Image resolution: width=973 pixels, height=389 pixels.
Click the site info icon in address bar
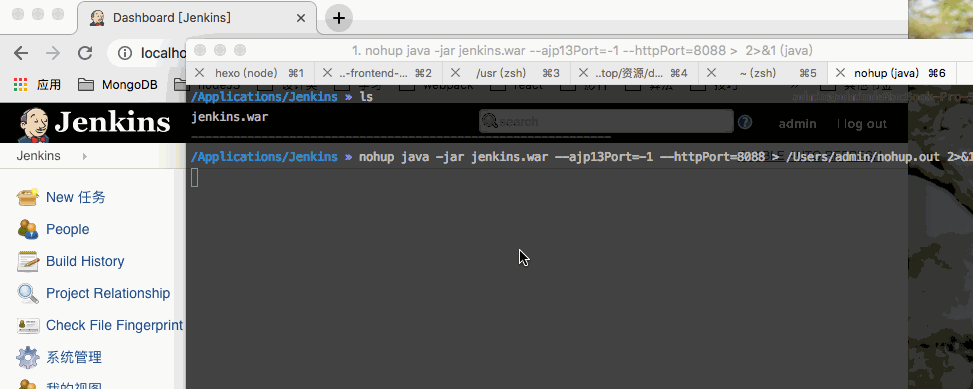[125, 53]
